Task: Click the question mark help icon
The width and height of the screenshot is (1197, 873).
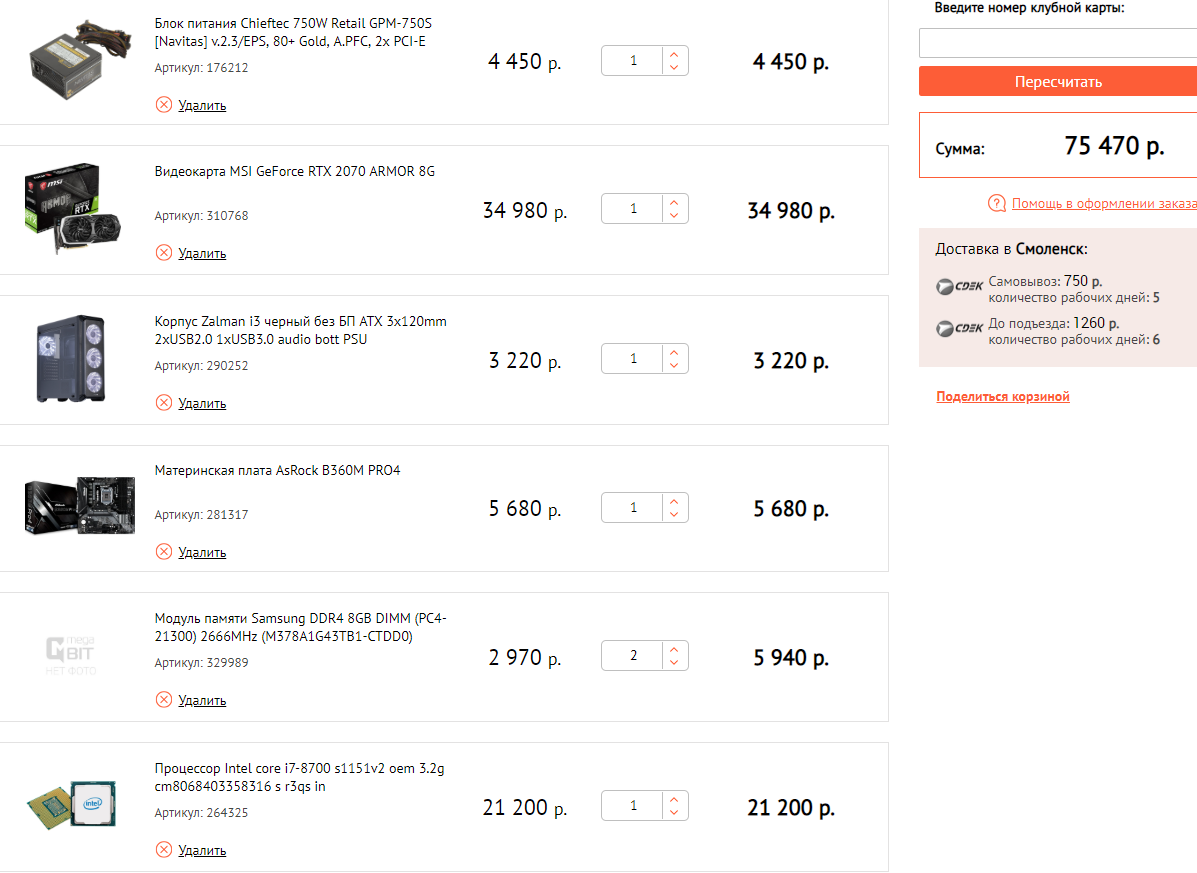Action: [x=996, y=204]
